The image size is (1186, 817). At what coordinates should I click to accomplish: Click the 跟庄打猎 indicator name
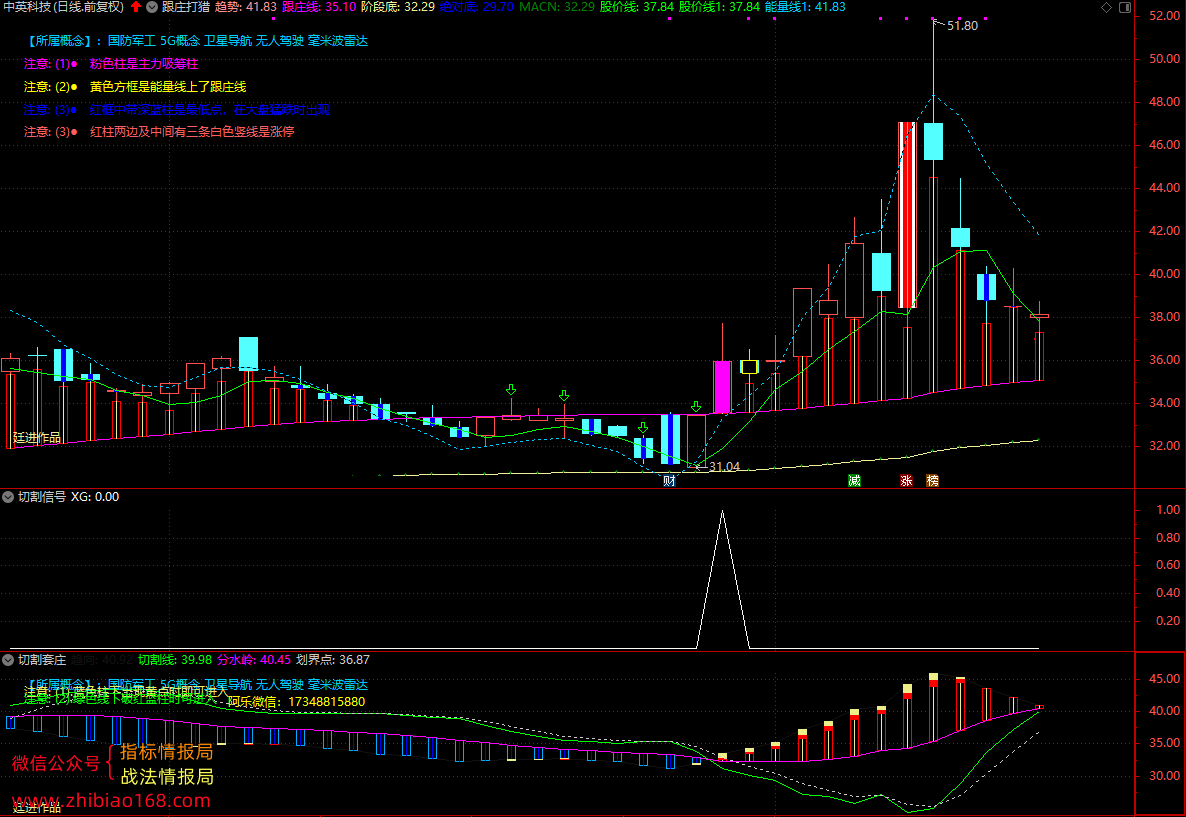coord(186,7)
